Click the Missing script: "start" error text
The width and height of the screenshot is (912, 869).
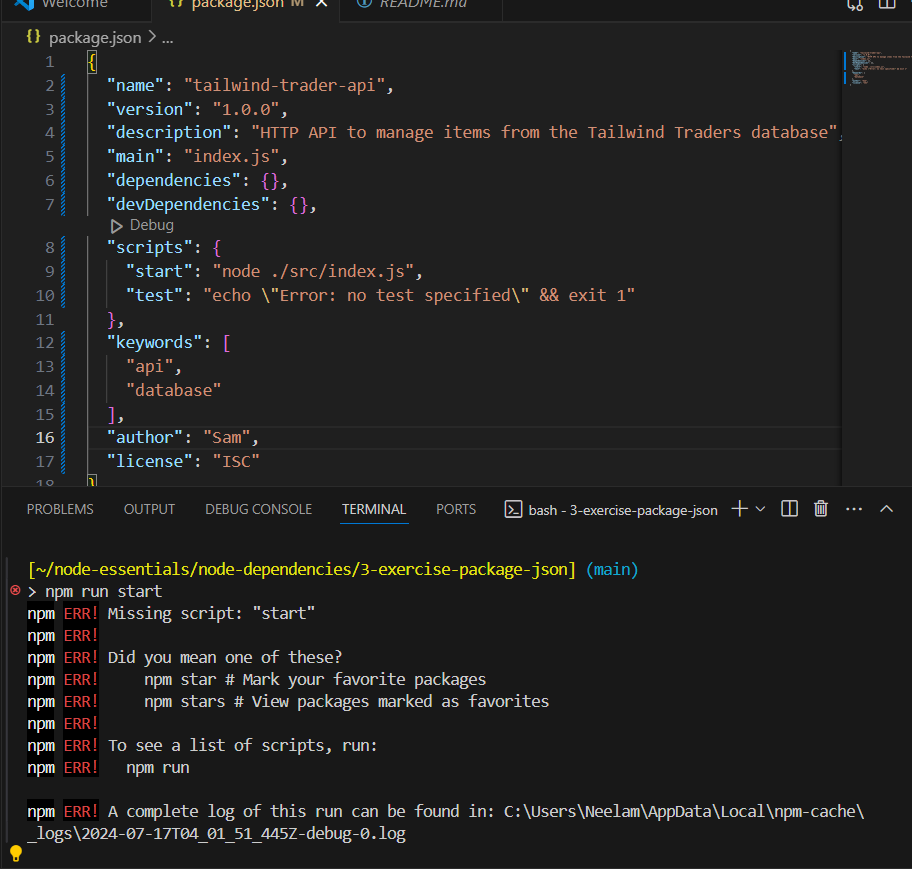(x=211, y=614)
